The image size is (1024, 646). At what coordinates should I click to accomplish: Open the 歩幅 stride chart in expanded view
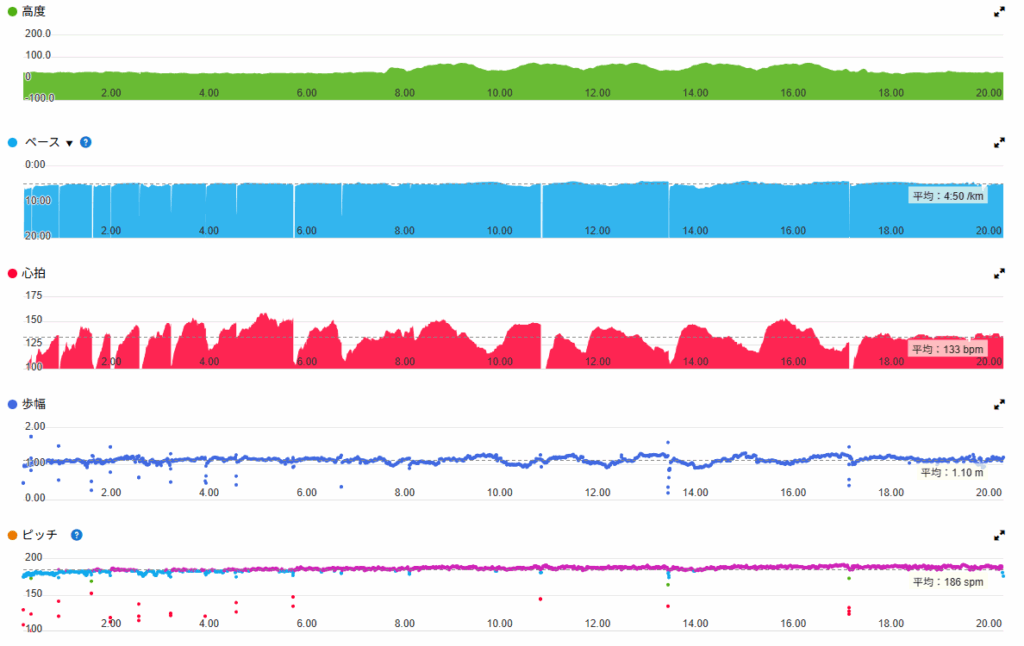(x=998, y=405)
